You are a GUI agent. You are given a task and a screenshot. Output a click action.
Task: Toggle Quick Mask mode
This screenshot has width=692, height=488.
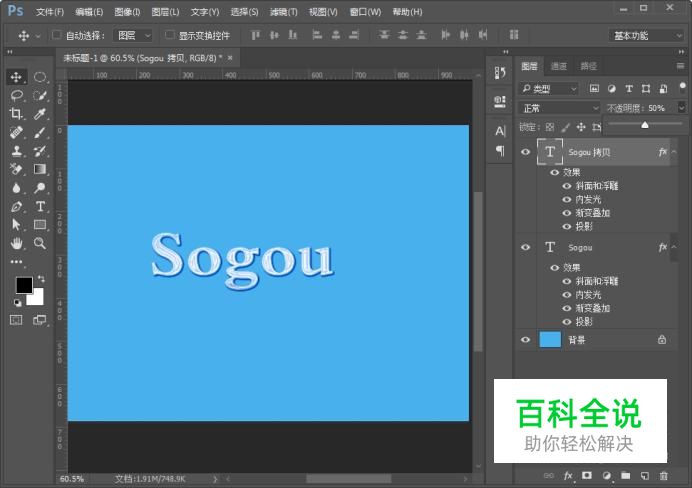16,320
